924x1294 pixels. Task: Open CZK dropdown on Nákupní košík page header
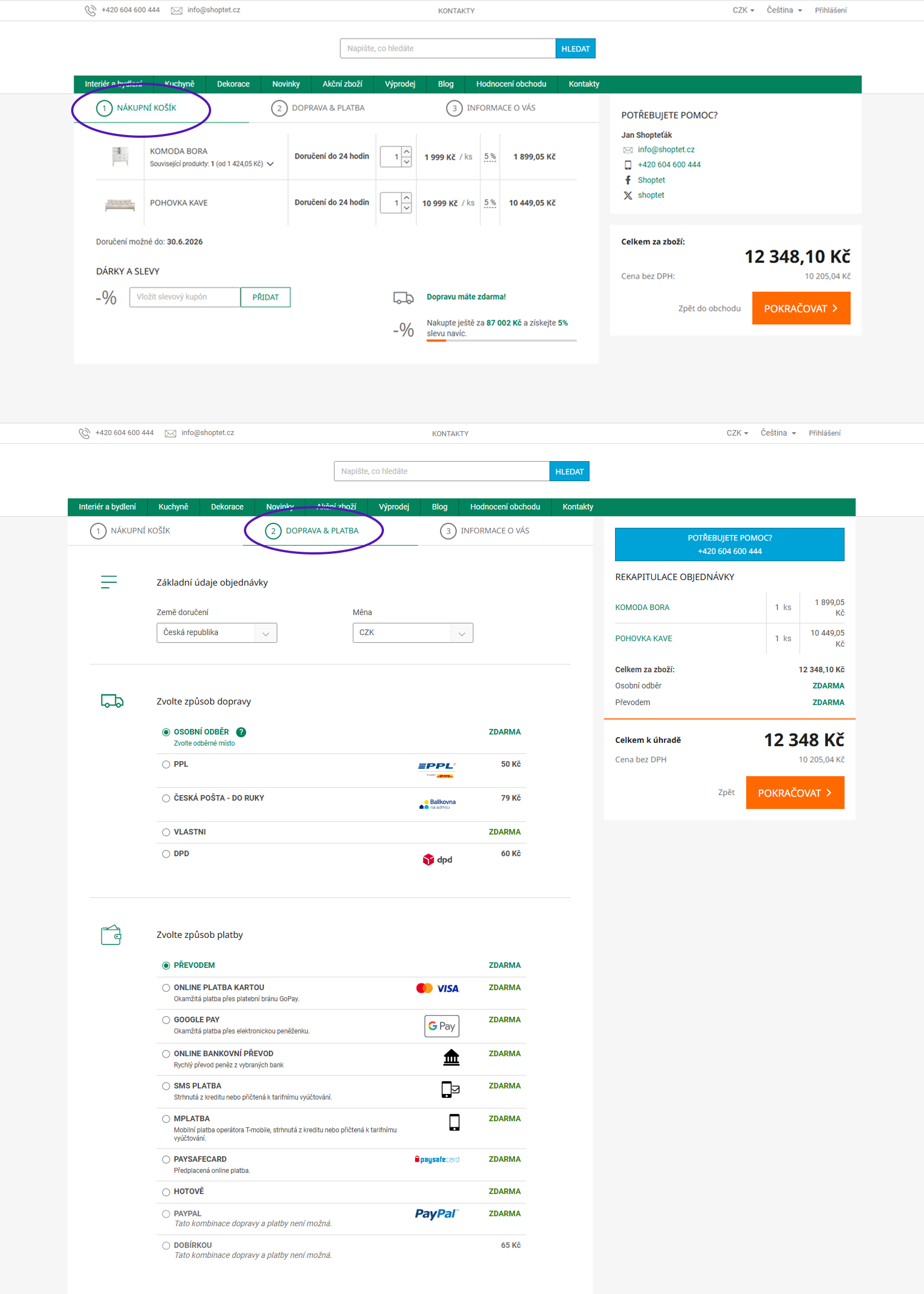pos(743,10)
